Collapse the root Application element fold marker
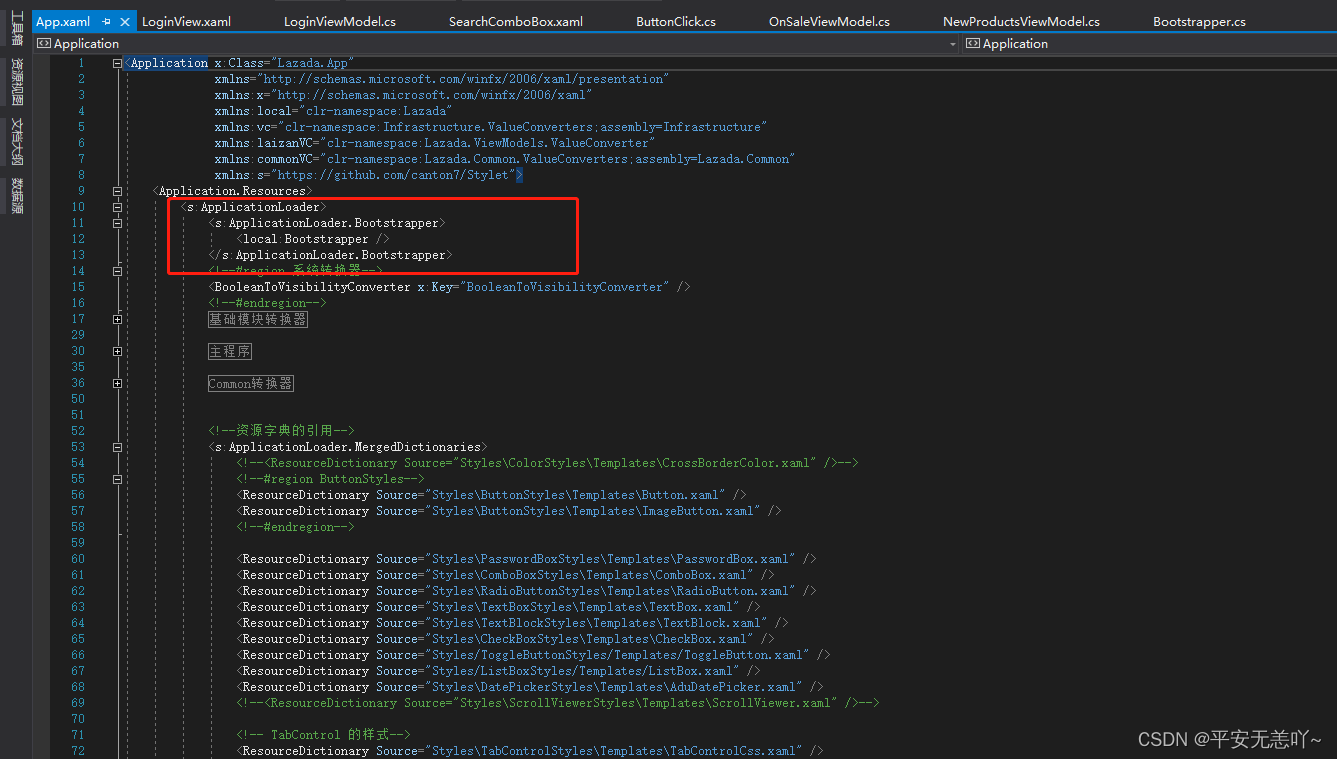Viewport: 1337px width, 759px height. [x=117, y=61]
